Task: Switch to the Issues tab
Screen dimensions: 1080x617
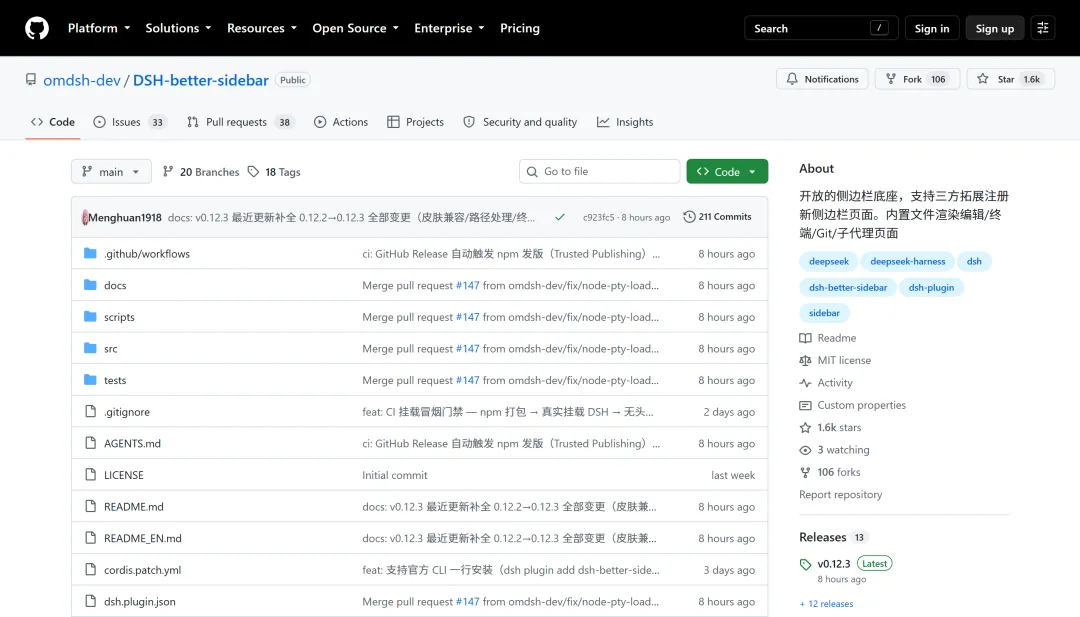Action: click(130, 122)
